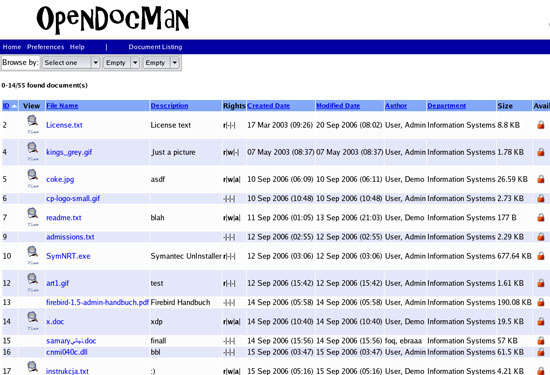Open the last 'Empty' dropdown in Browse by

[x=161, y=63]
